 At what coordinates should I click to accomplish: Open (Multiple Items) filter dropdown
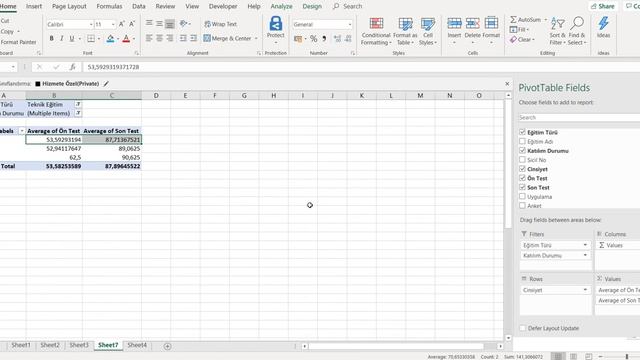point(78,113)
